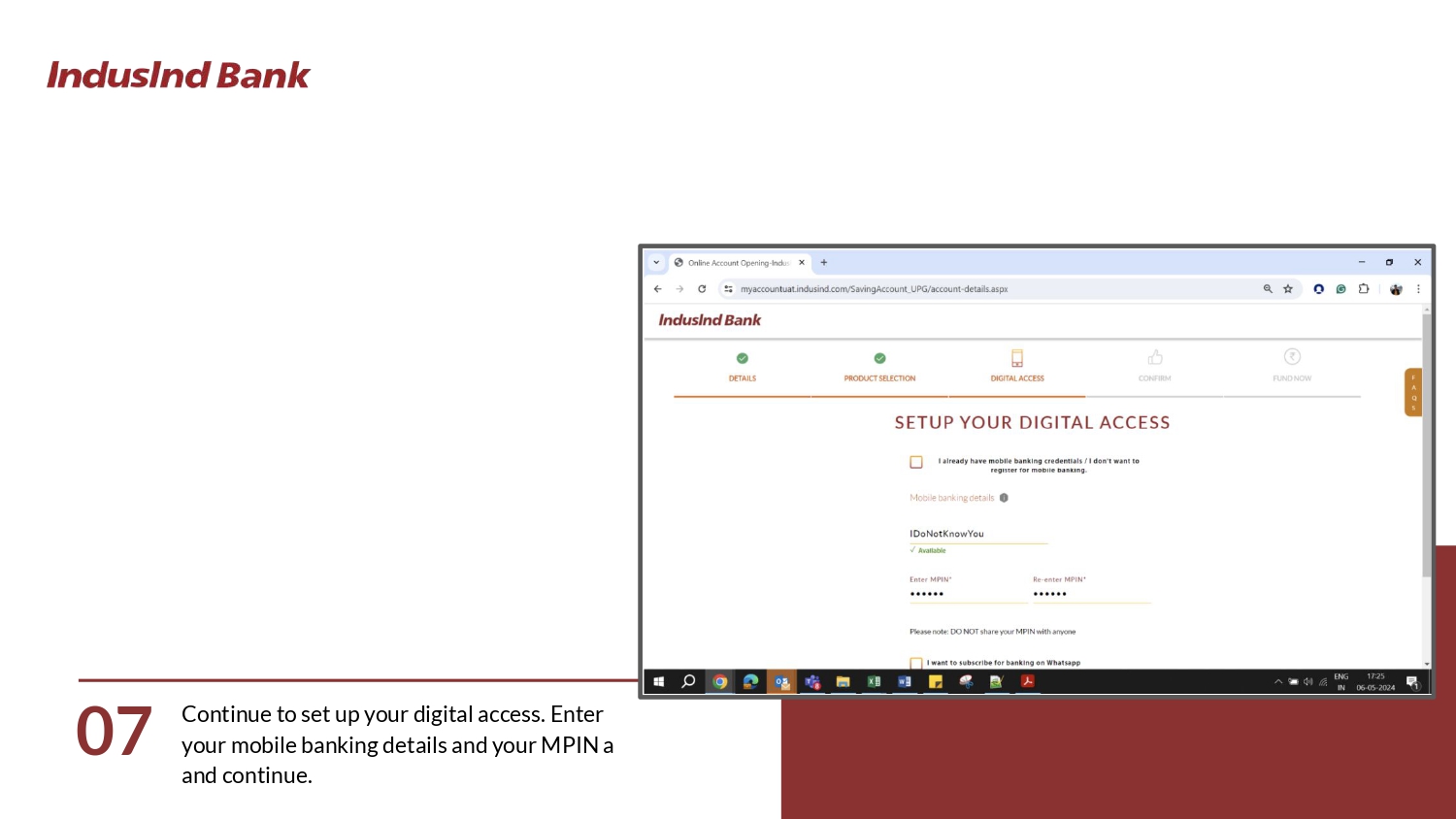Open Word from the taskbar
This screenshot has width=1456, height=819.
pyautogui.click(x=905, y=681)
